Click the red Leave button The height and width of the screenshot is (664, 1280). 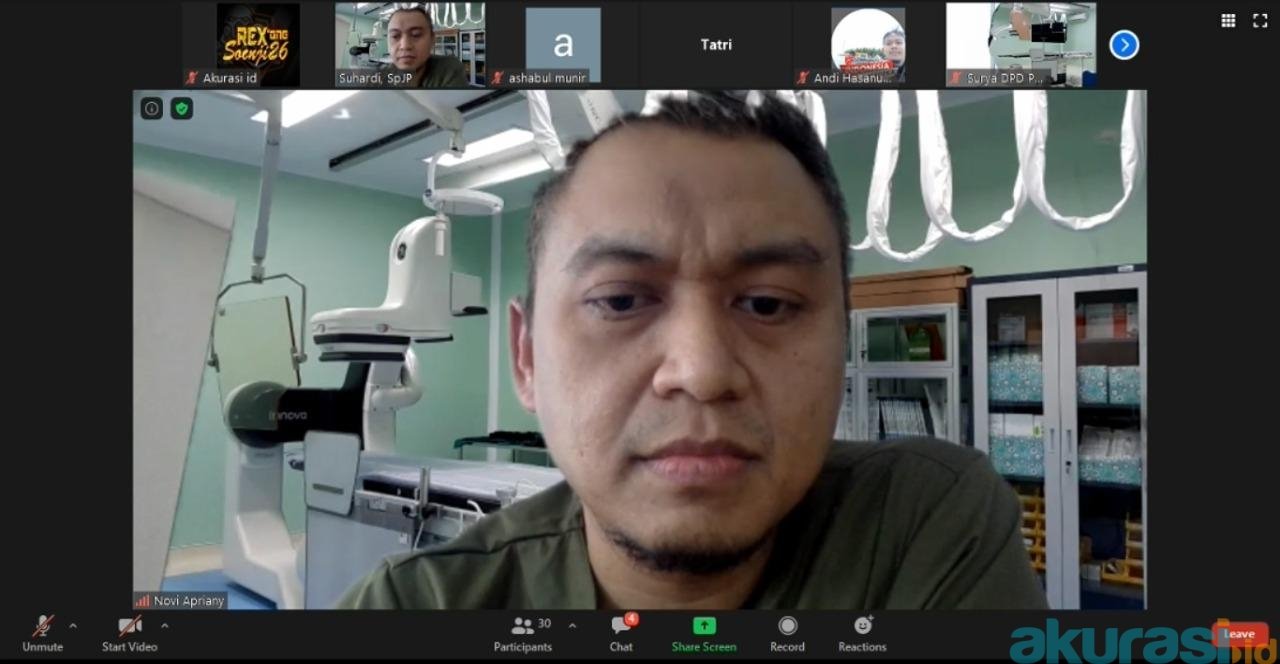click(x=1239, y=633)
